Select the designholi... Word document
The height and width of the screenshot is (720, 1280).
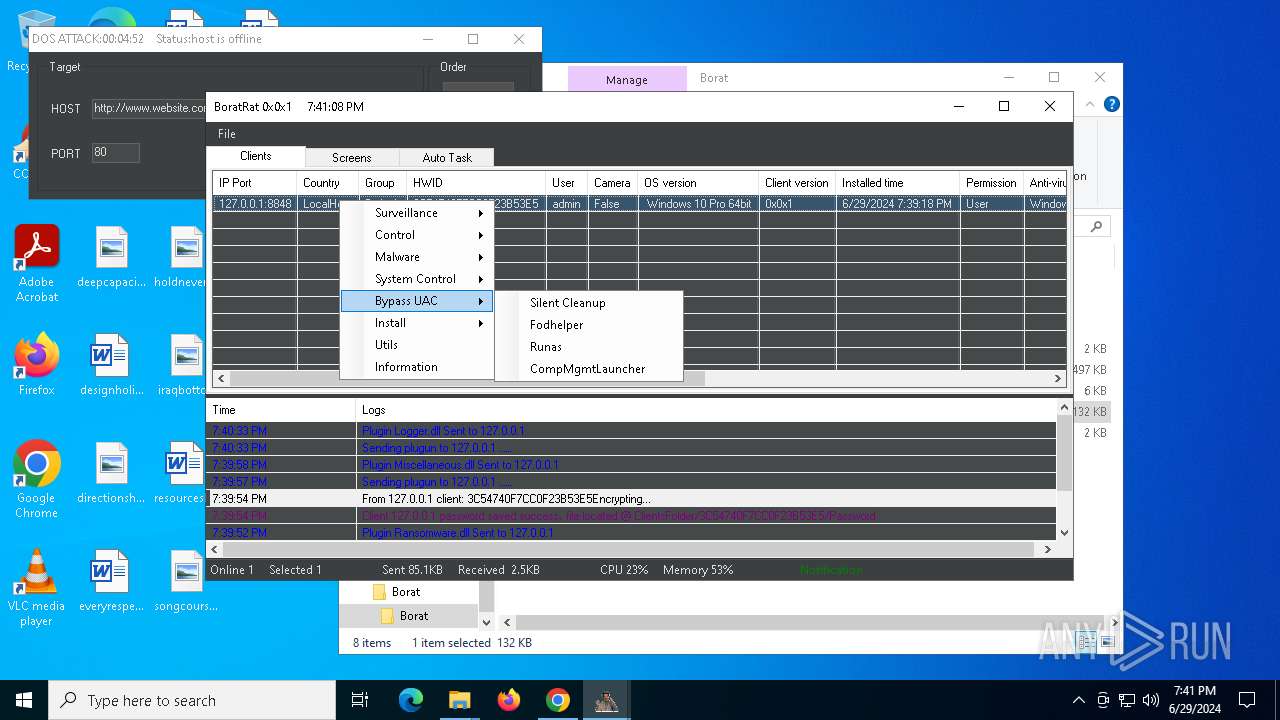(x=112, y=365)
